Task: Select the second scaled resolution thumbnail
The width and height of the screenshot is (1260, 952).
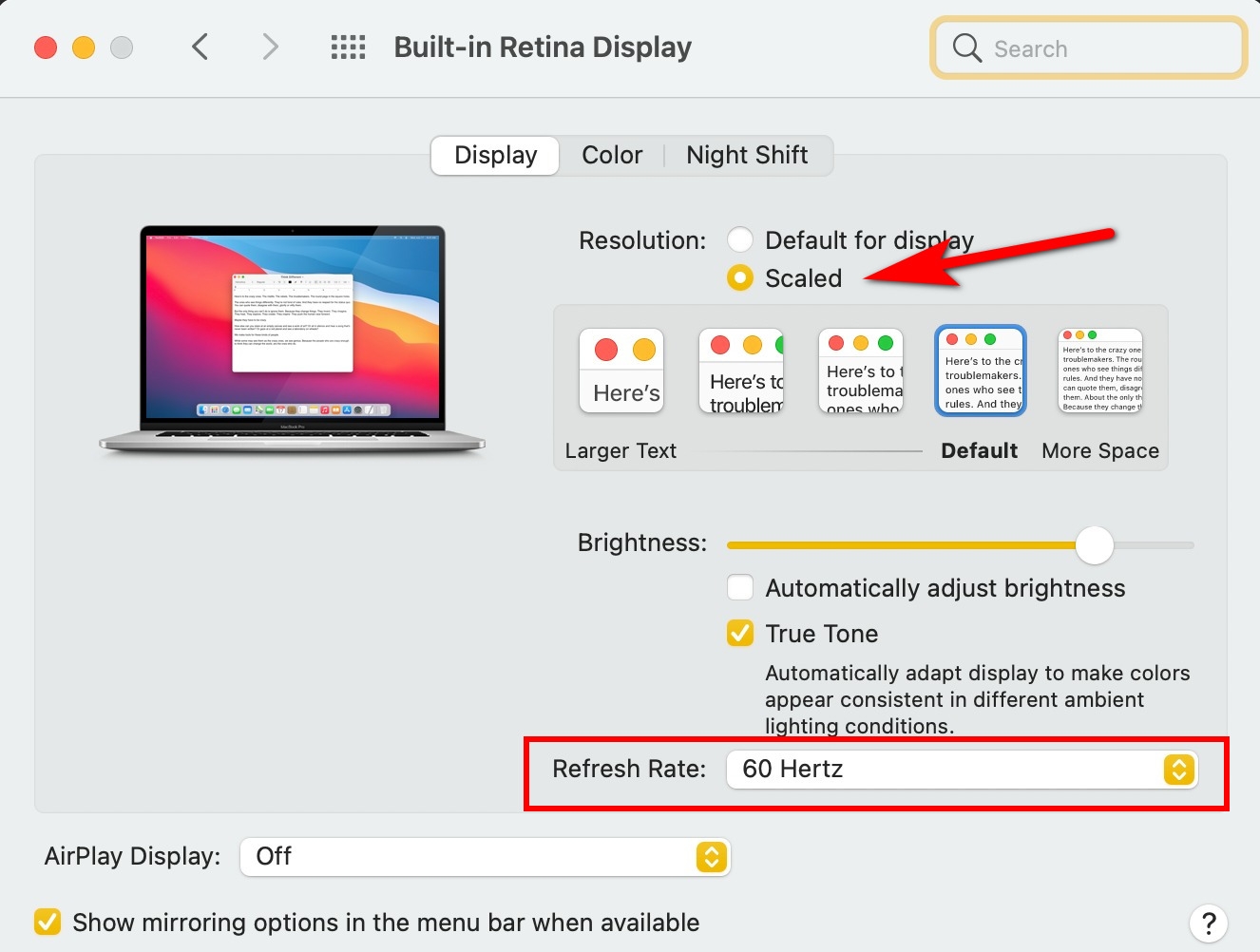Action: click(740, 371)
